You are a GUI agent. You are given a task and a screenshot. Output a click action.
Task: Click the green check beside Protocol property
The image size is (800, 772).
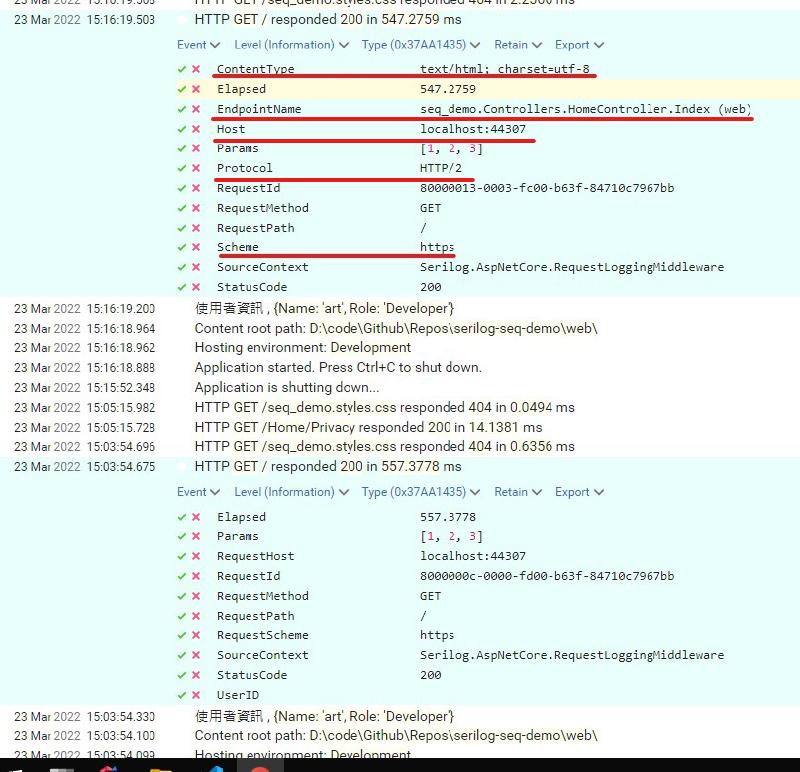(x=182, y=168)
